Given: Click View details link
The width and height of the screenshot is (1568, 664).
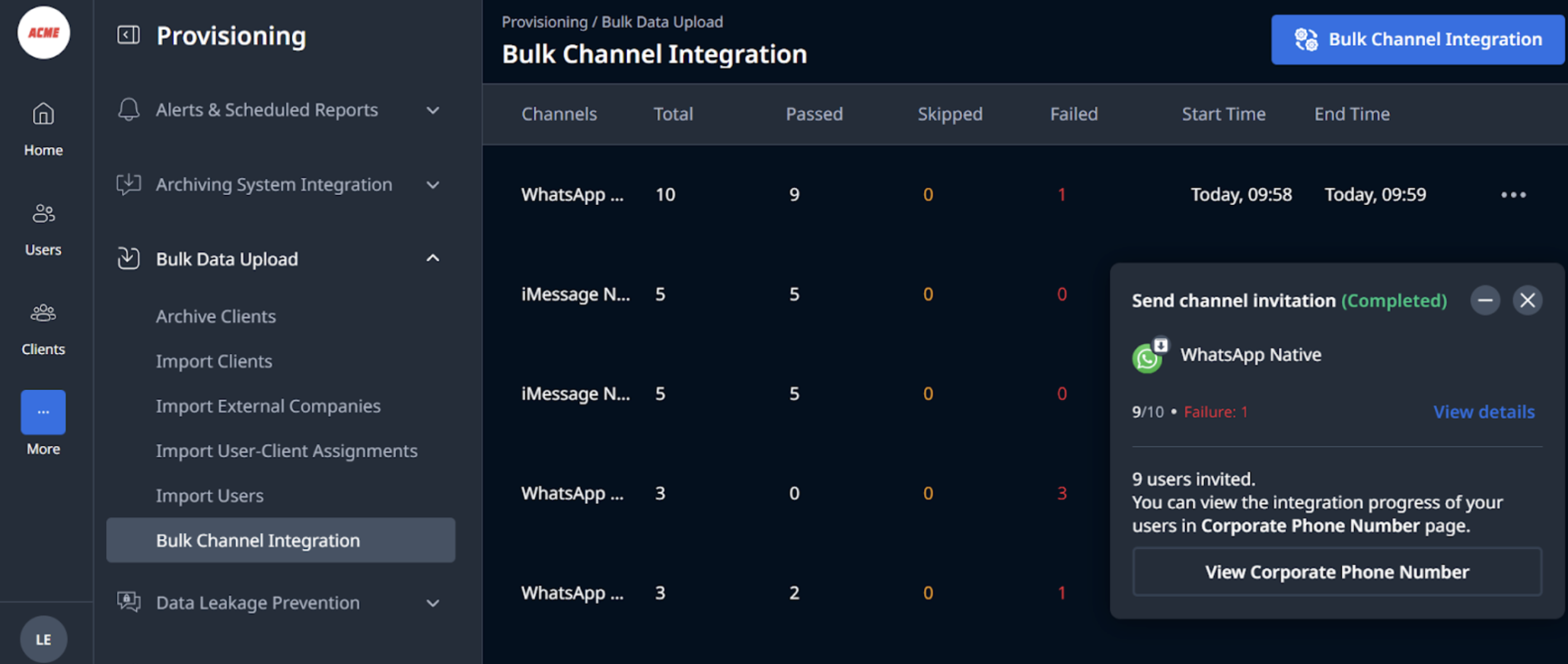Looking at the screenshot, I should tap(1484, 412).
